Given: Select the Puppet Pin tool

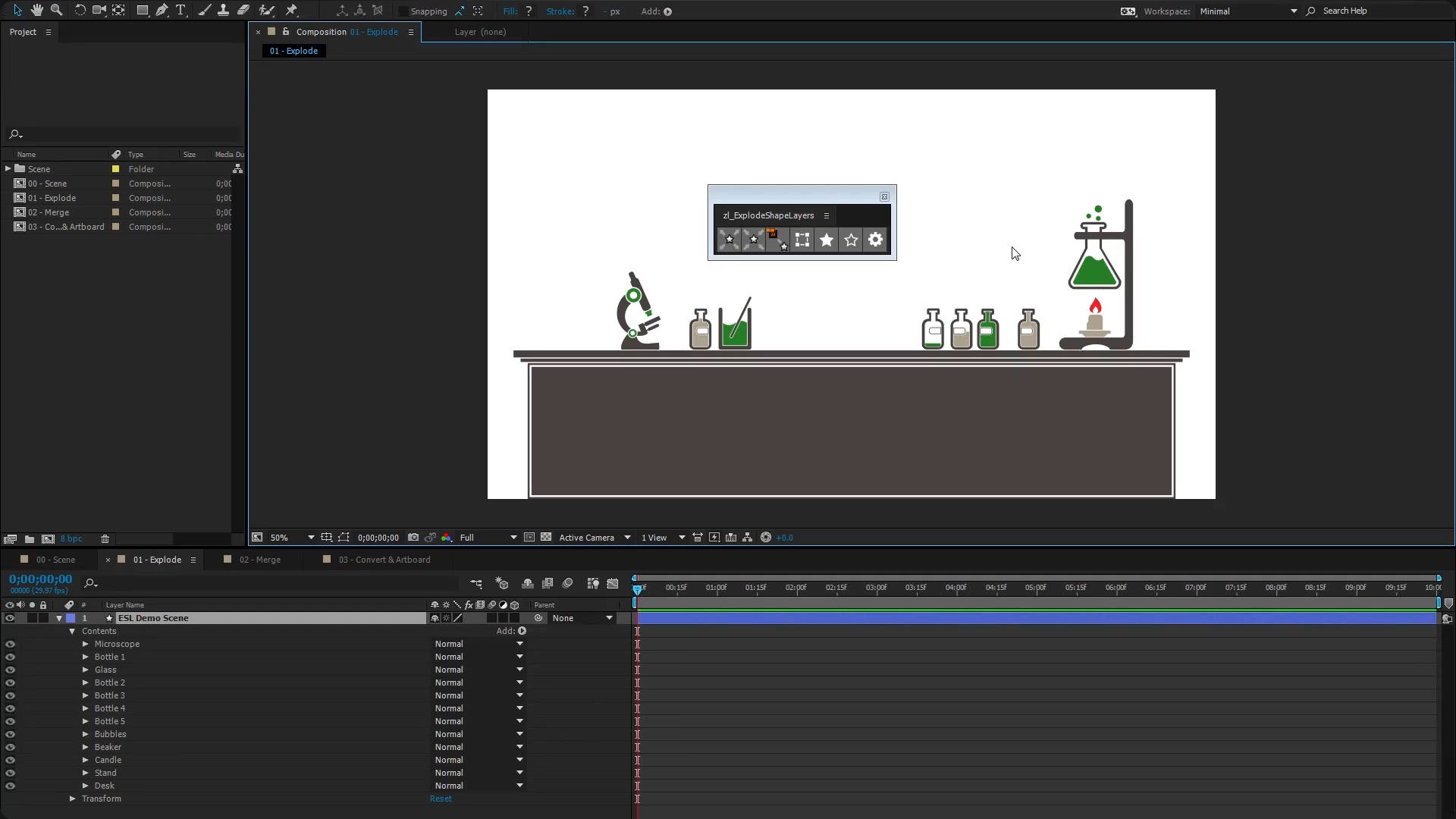Looking at the screenshot, I should pos(292,11).
